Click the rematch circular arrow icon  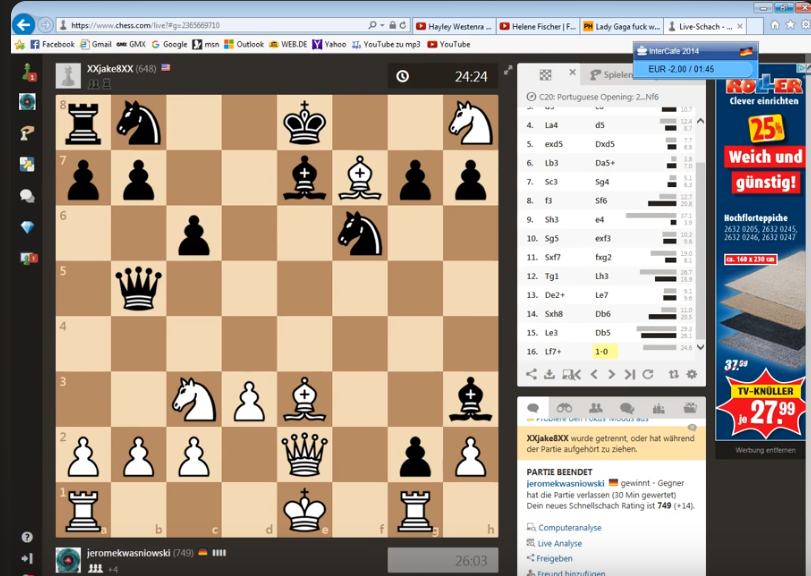pyautogui.click(x=648, y=374)
